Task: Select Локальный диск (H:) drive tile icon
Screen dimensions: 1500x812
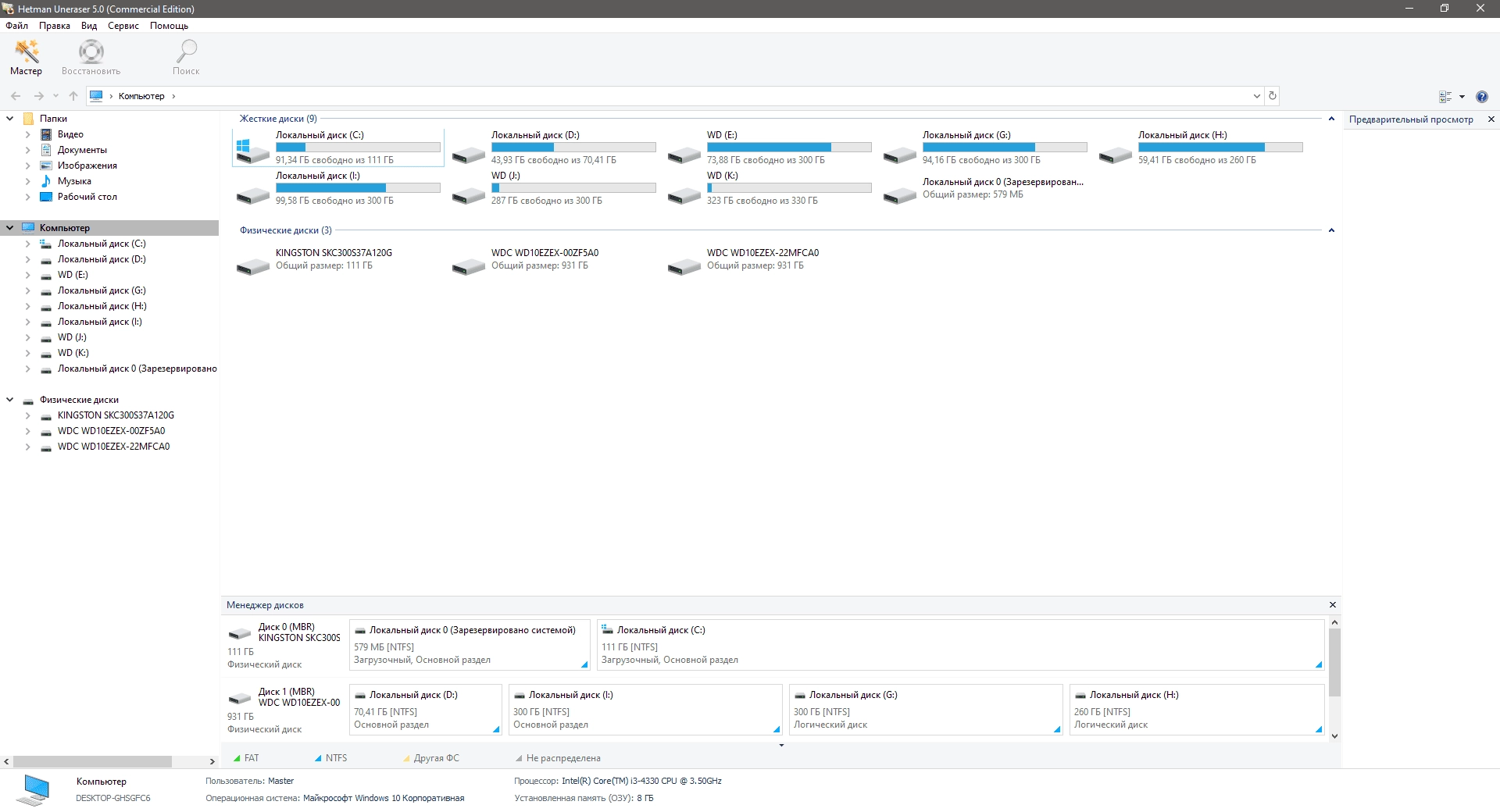Action: pyautogui.click(x=1116, y=154)
